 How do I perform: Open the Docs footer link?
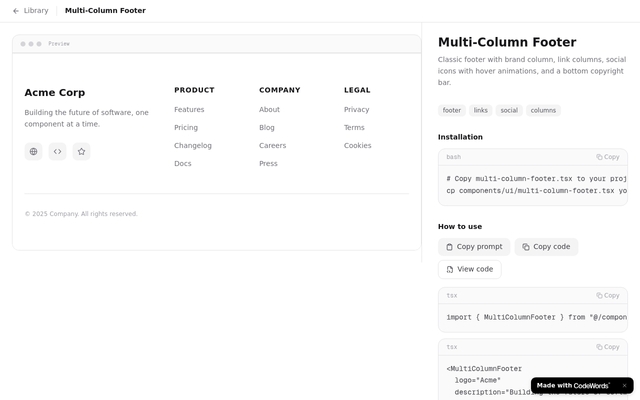click(182, 163)
